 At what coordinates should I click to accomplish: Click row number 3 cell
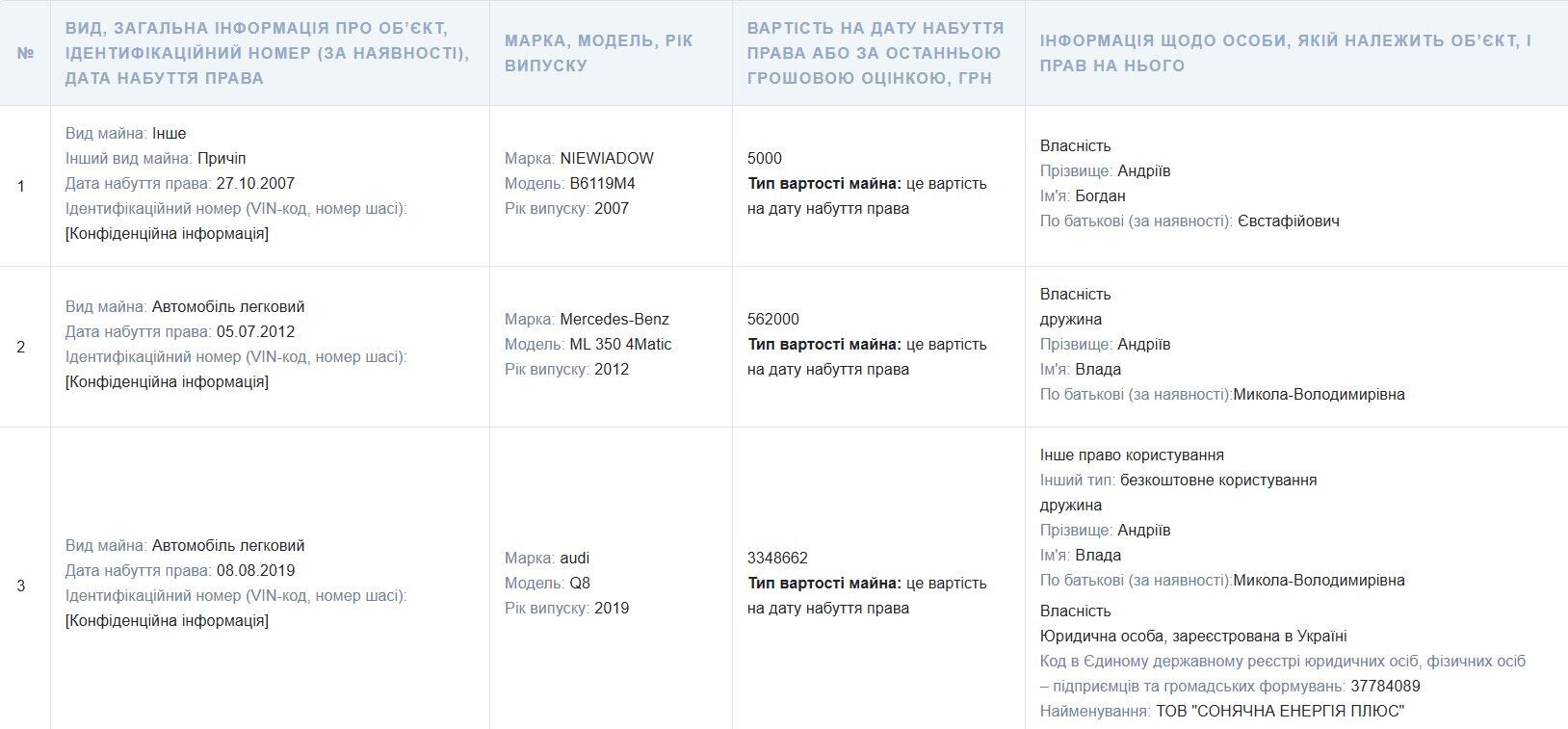click(21, 586)
